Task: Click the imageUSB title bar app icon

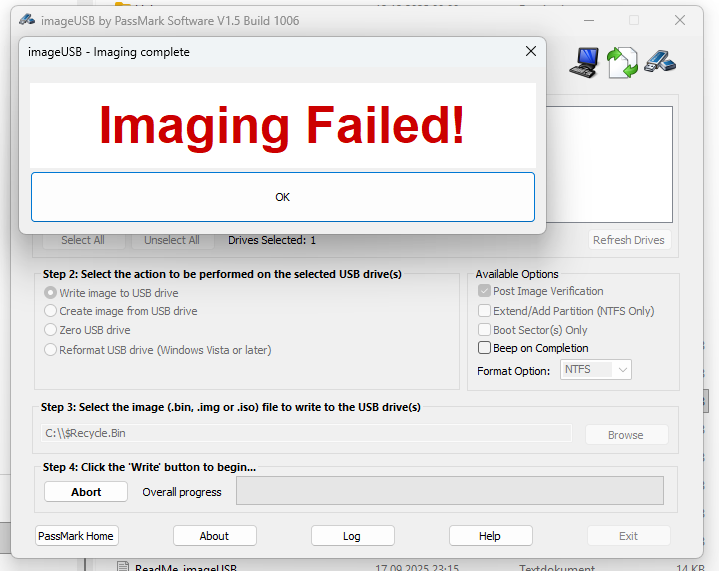Action: point(27,20)
